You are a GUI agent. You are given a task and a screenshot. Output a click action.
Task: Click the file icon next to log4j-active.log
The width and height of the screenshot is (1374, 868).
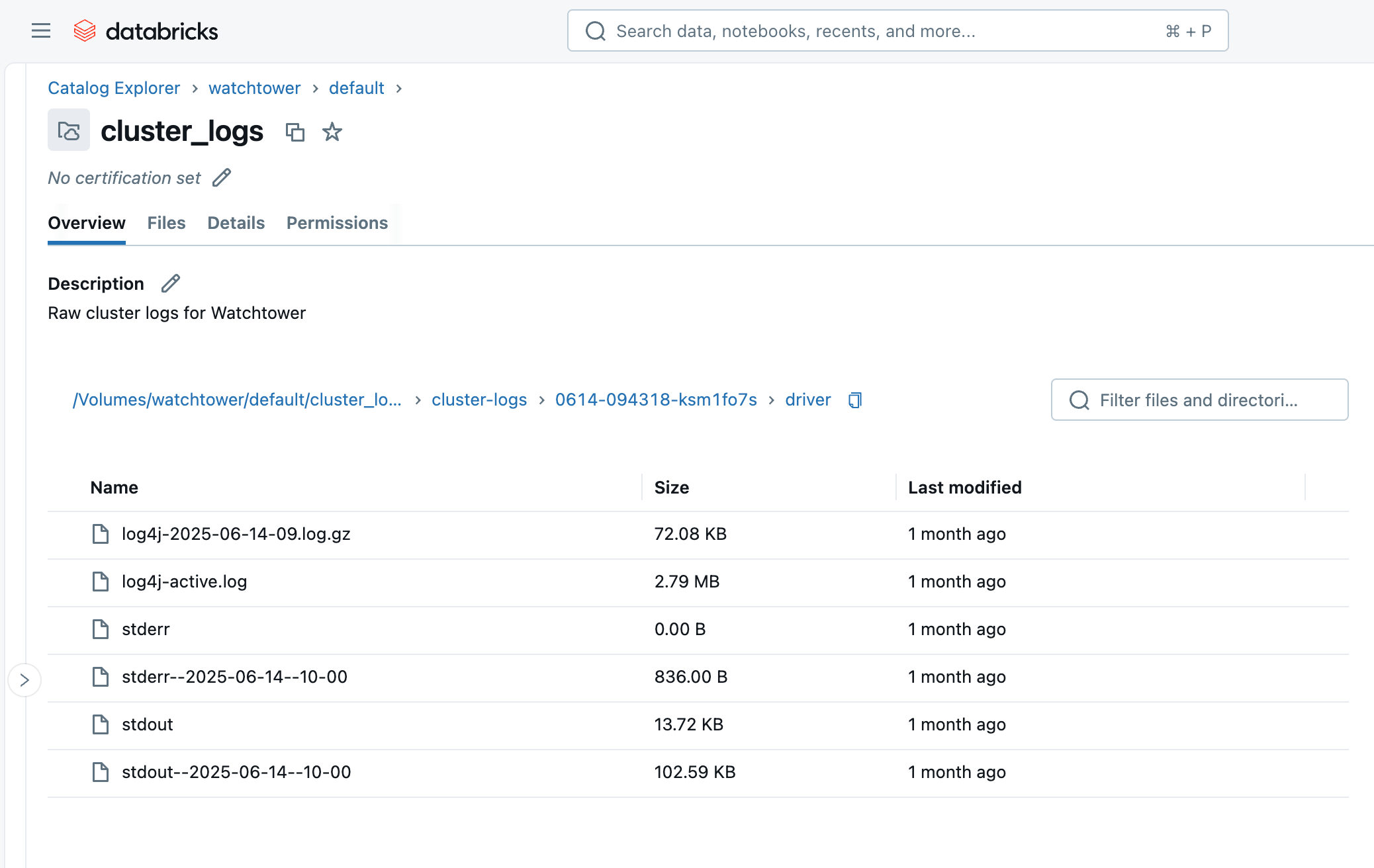(100, 582)
